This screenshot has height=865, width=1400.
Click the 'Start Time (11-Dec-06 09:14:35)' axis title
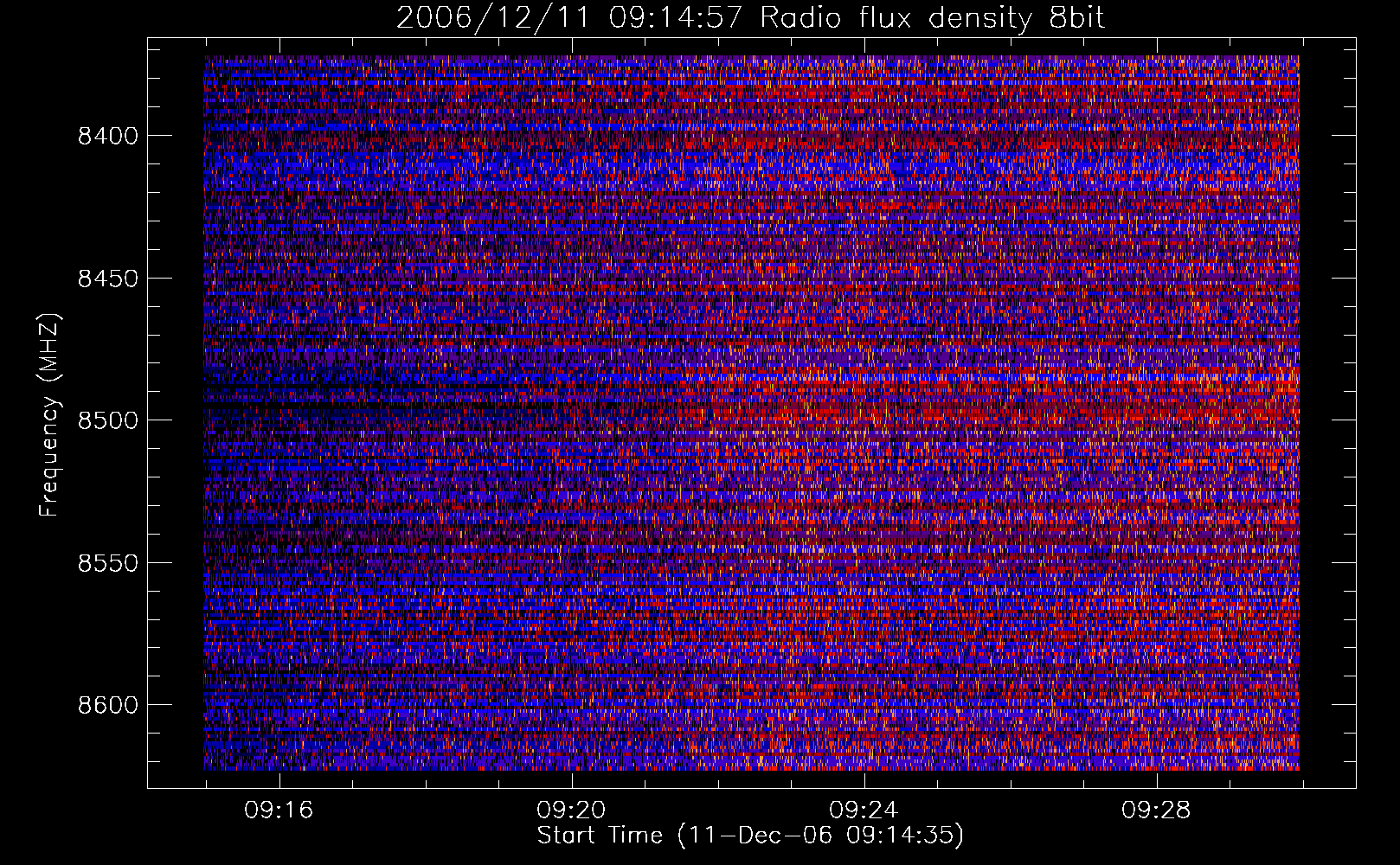coord(750,836)
